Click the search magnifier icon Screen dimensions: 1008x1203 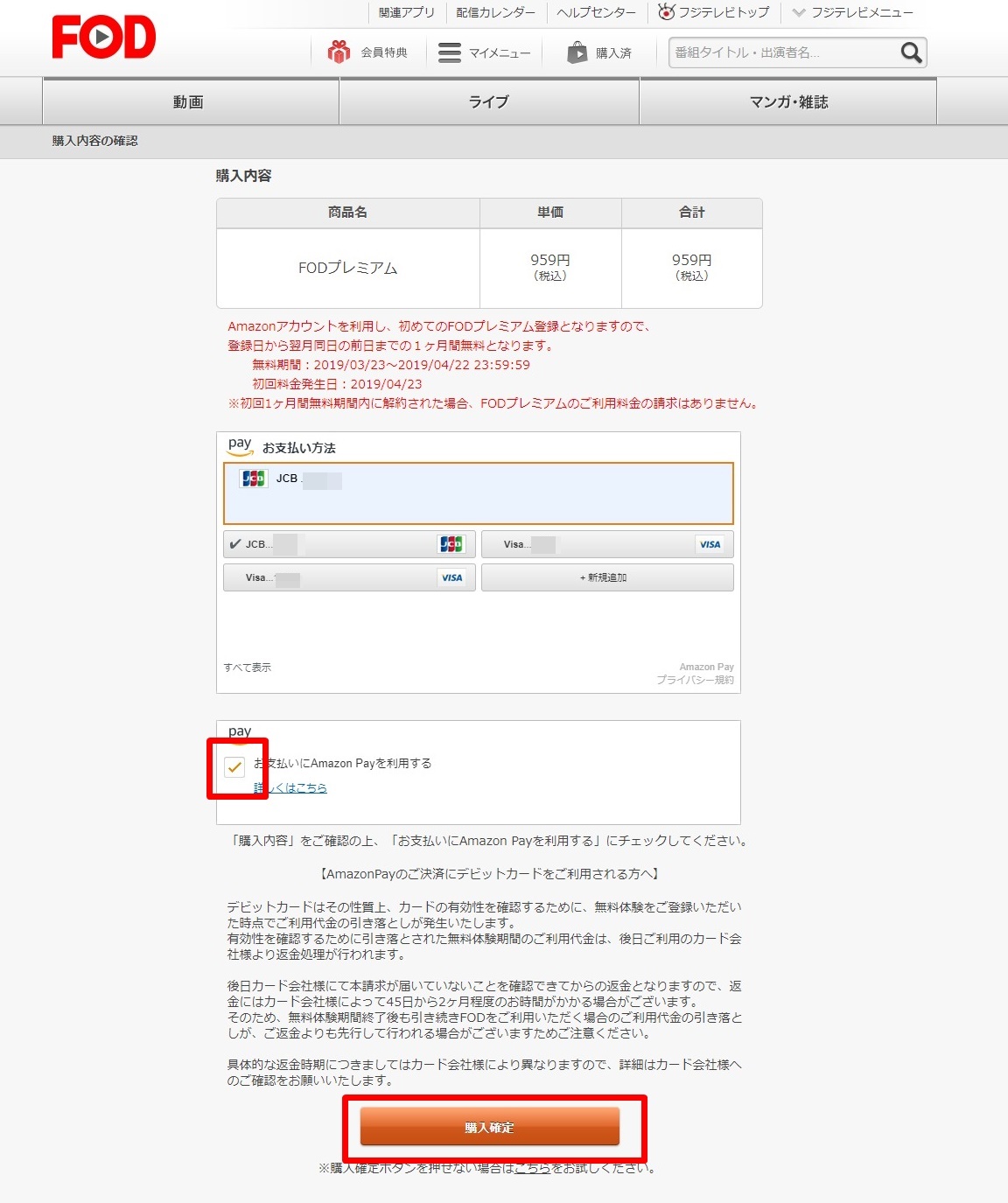pyautogui.click(x=911, y=52)
